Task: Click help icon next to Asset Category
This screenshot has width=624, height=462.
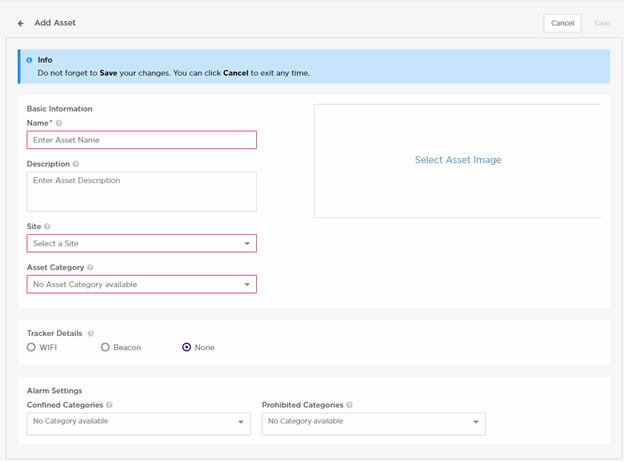Action: point(91,268)
